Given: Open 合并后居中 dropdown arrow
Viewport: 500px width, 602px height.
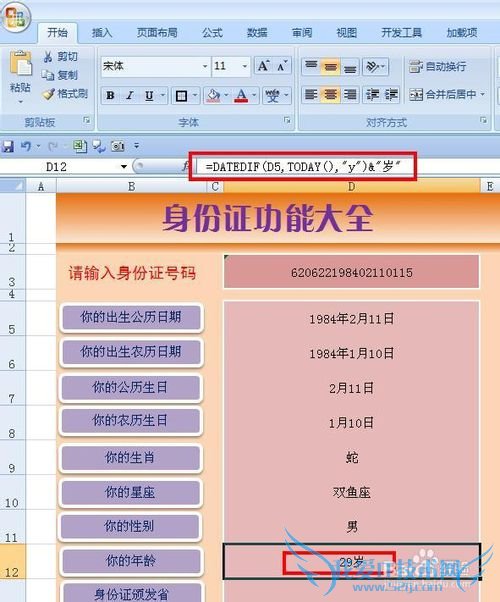Looking at the screenshot, I should click(483, 94).
